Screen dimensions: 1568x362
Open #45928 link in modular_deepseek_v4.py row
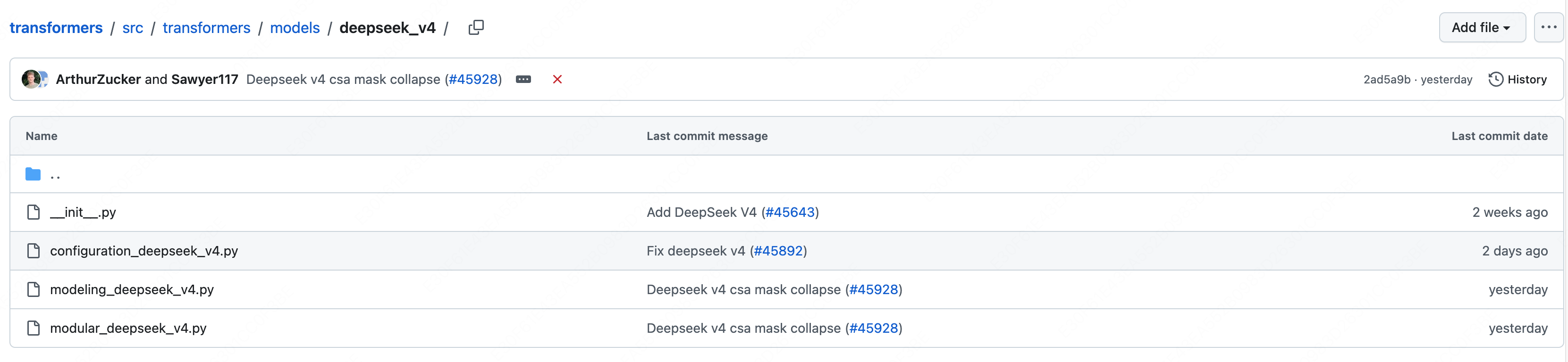tap(874, 328)
